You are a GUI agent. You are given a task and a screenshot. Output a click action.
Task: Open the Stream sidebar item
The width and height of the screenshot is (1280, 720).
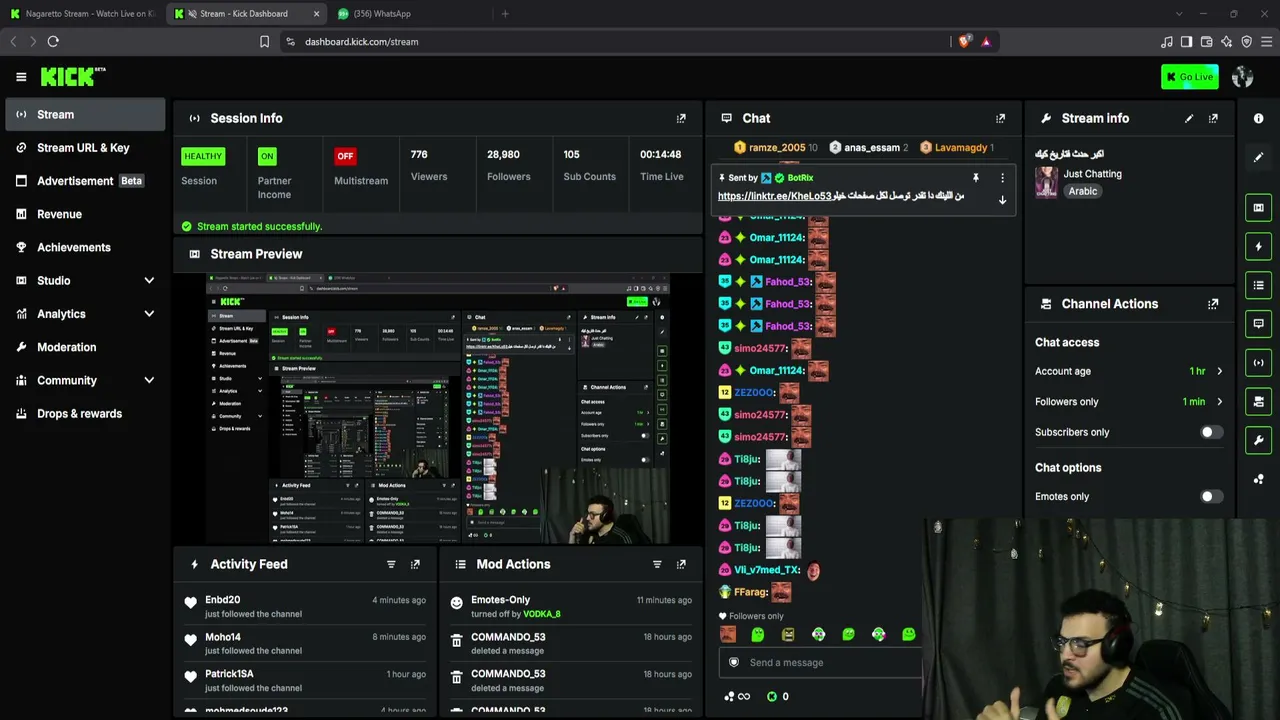pyautogui.click(x=85, y=115)
